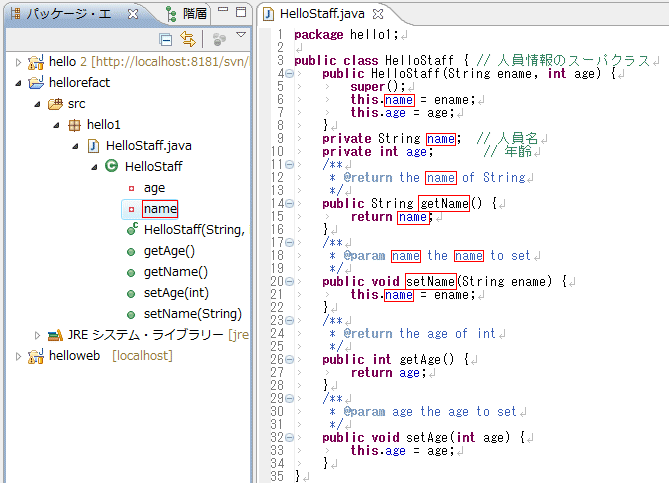Image resolution: width=669 pixels, height=483 pixels.
Task: Click setName in the line 20 method declaration
Action: pyautogui.click(x=430, y=282)
